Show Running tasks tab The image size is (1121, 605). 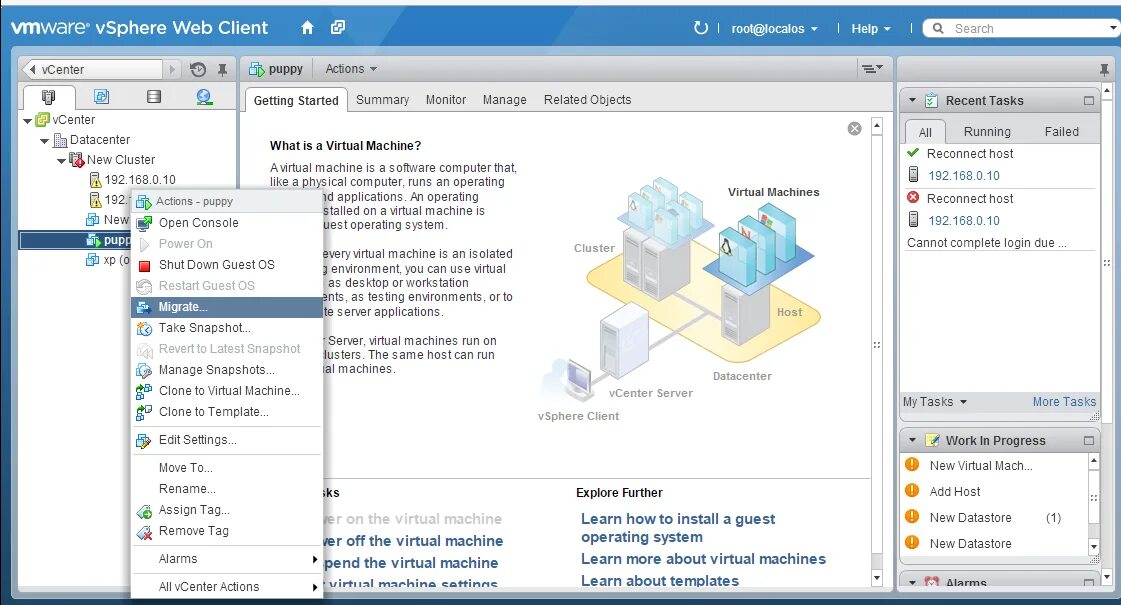click(987, 132)
